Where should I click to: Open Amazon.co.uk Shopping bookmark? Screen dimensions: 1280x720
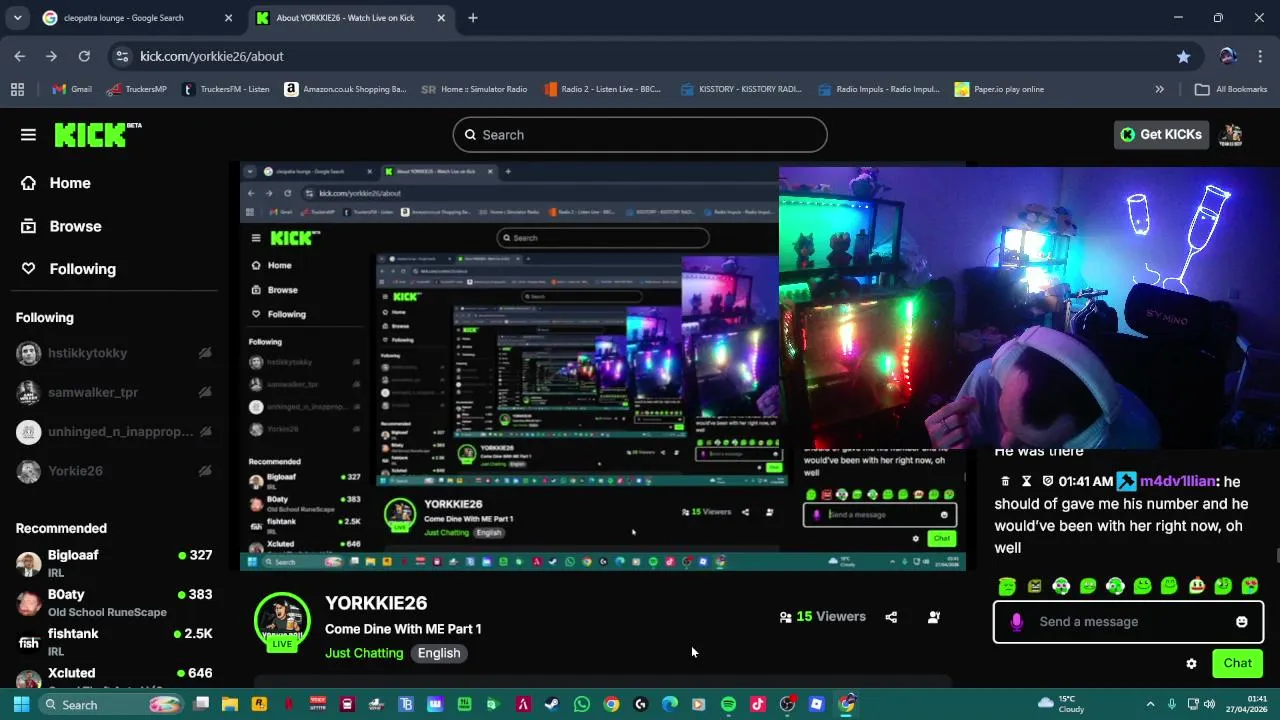[x=346, y=89]
